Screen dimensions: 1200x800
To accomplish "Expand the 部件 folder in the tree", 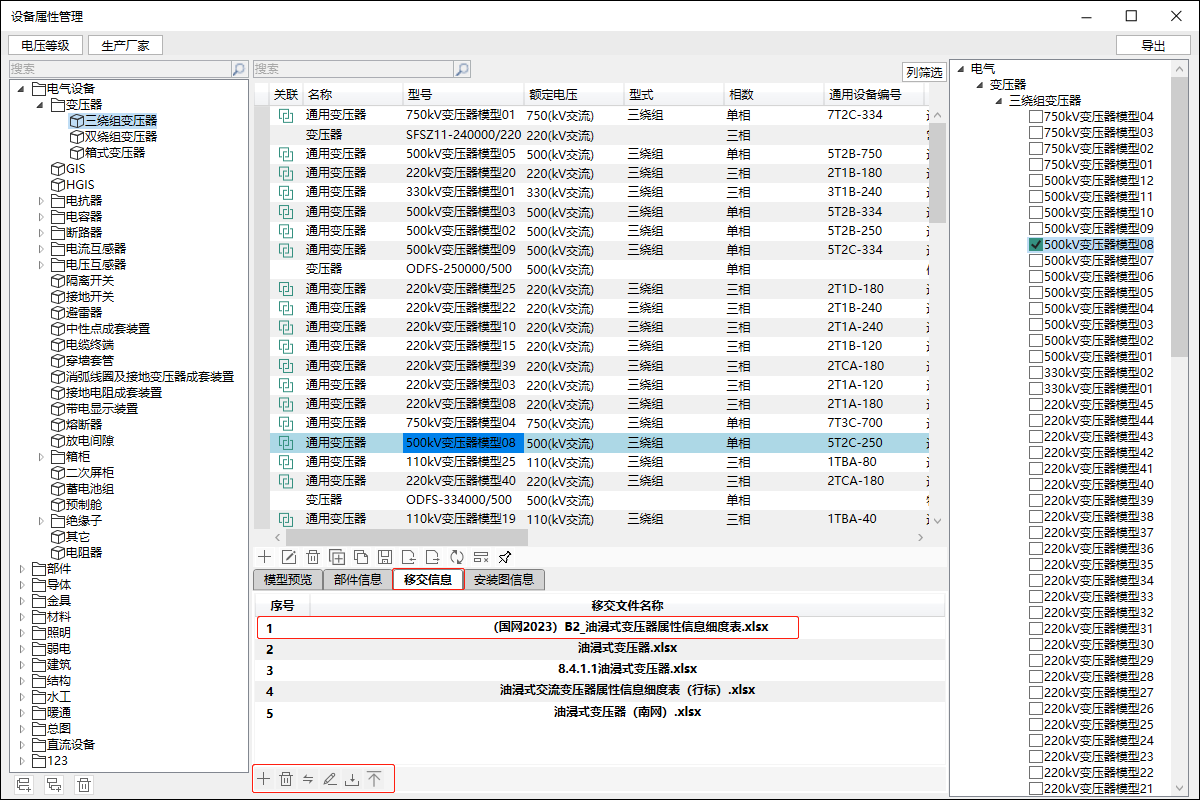I will tap(23, 568).
